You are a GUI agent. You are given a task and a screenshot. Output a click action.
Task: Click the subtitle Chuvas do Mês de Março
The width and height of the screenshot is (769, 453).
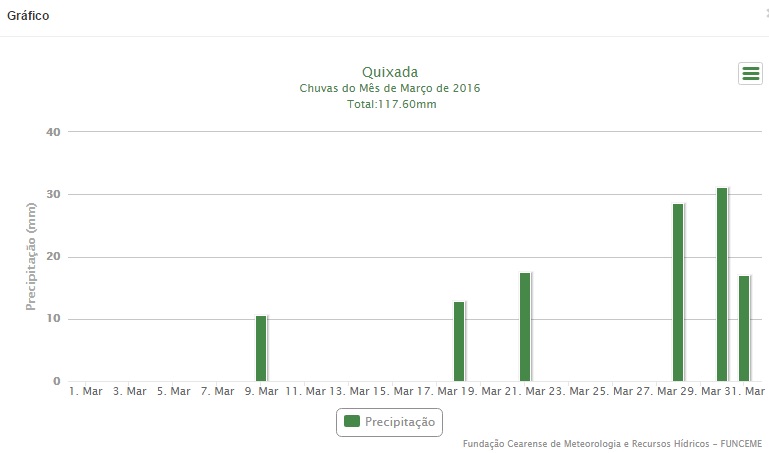[x=389, y=89]
